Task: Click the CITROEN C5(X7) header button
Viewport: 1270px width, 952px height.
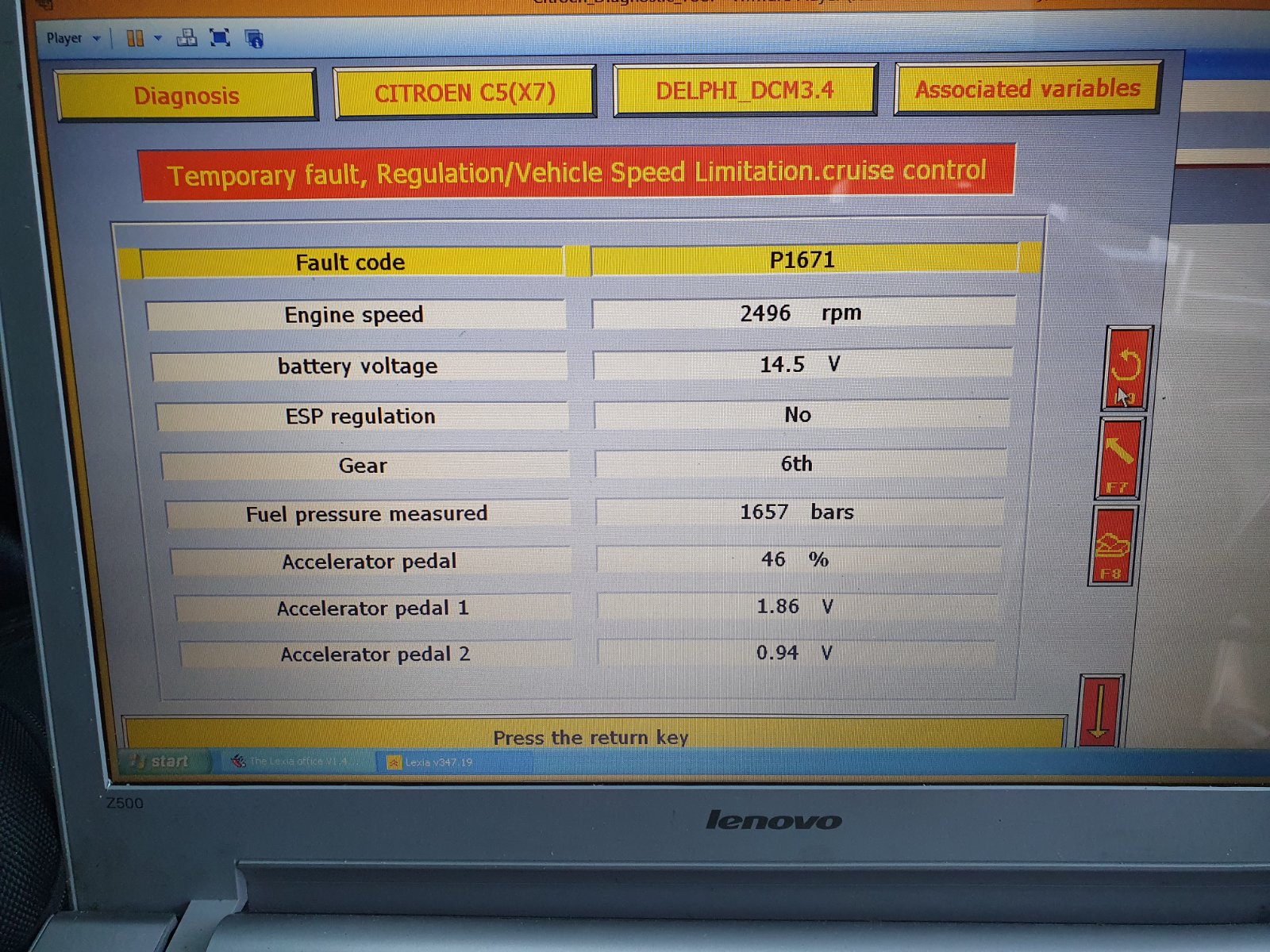Action: click(465, 93)
